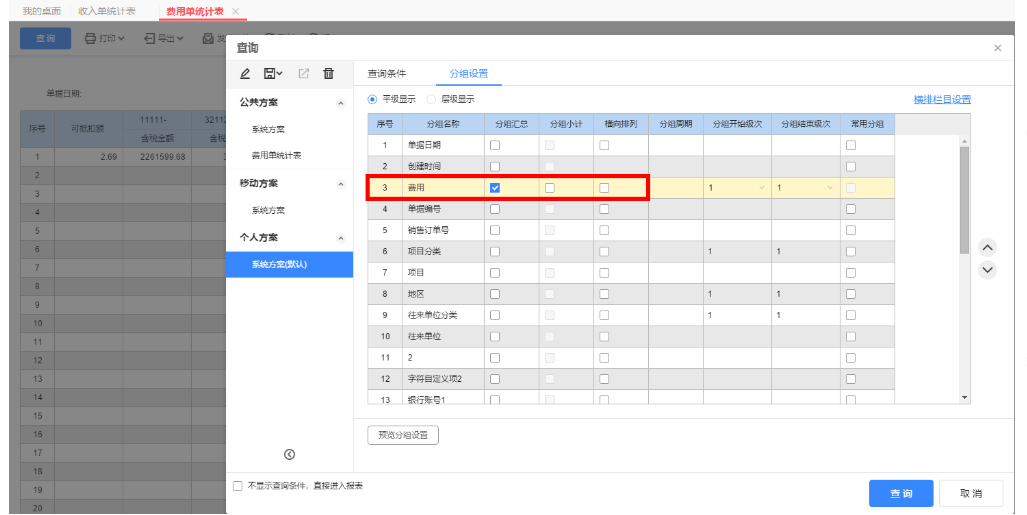Switch to the 查询条件 tab
This screenshot has height=515, width=1027.
[386, 73]
